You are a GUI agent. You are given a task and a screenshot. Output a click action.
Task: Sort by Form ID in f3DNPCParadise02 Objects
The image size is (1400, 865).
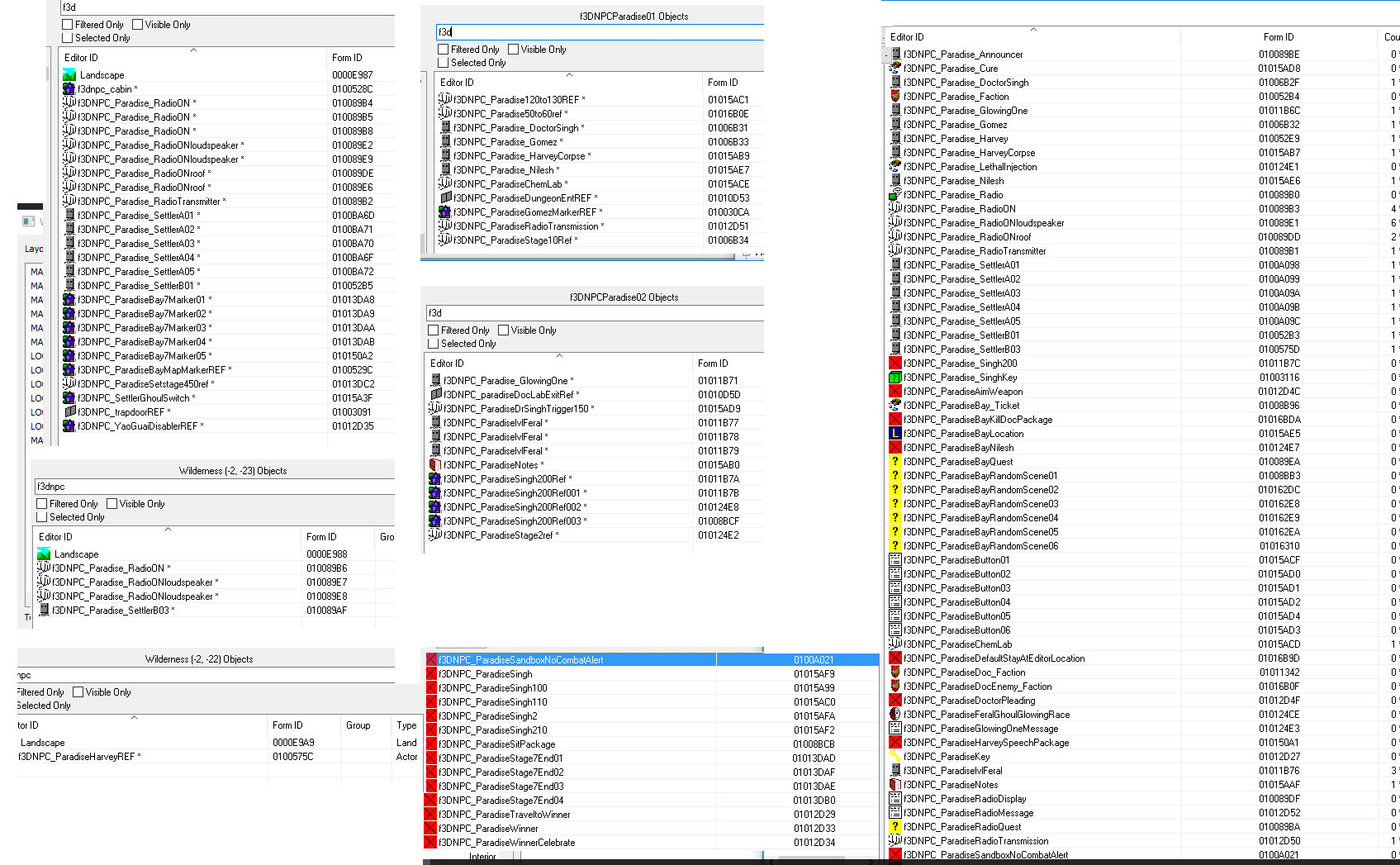[x=728, y=364]
